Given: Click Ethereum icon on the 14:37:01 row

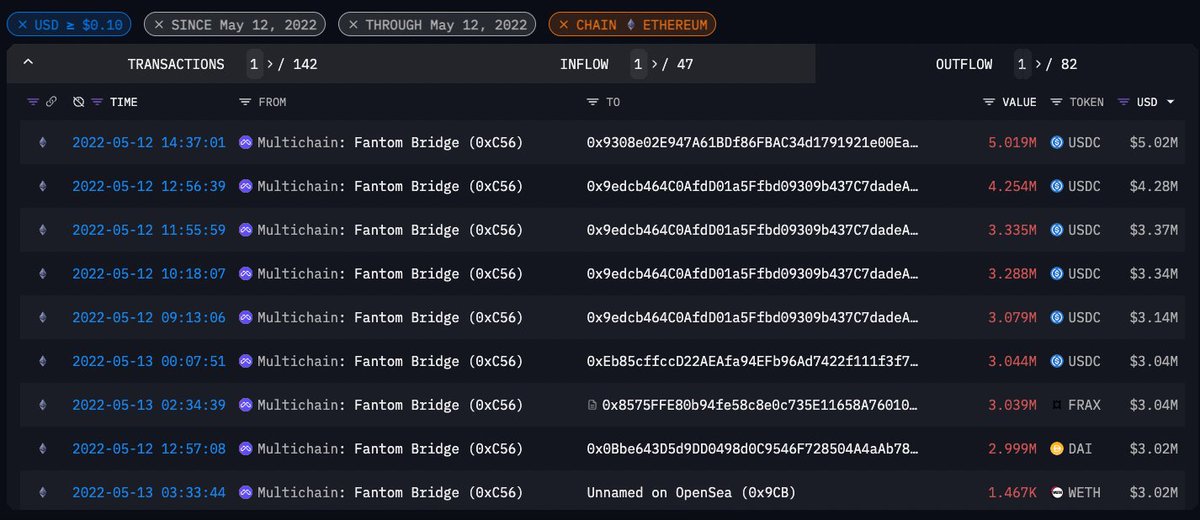Looking at the screenshot, I should coord(42,143).
